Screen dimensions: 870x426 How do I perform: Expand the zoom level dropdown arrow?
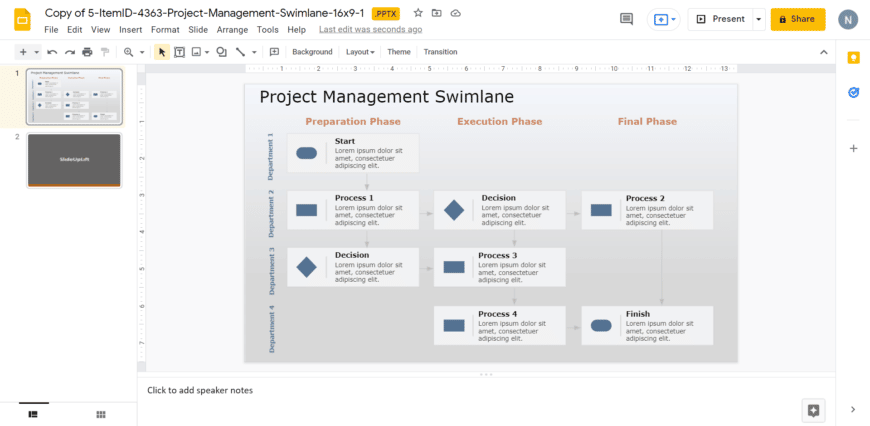(141, 52)
